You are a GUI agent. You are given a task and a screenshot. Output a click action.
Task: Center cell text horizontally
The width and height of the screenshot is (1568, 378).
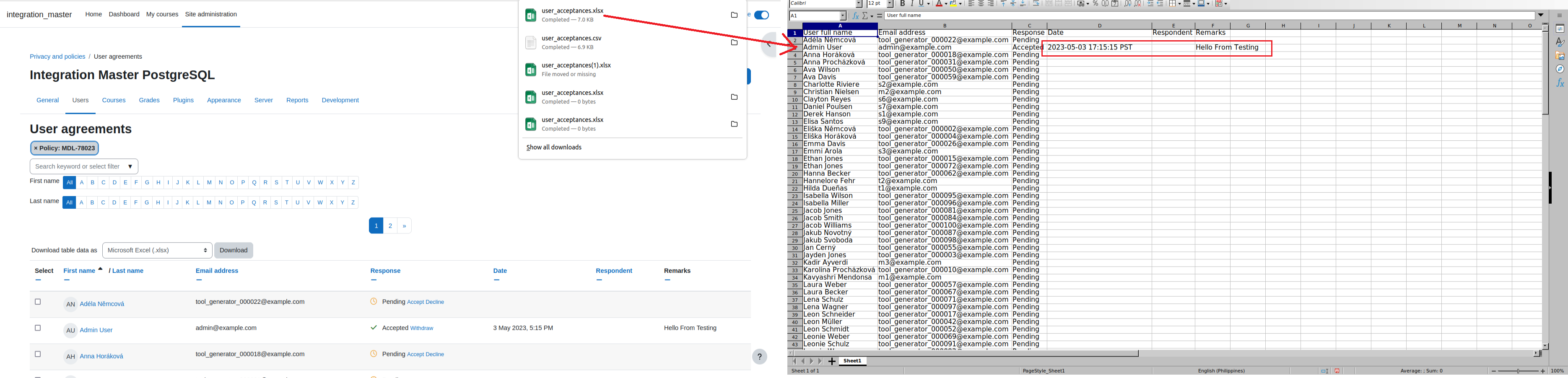[x=981, y=4]
